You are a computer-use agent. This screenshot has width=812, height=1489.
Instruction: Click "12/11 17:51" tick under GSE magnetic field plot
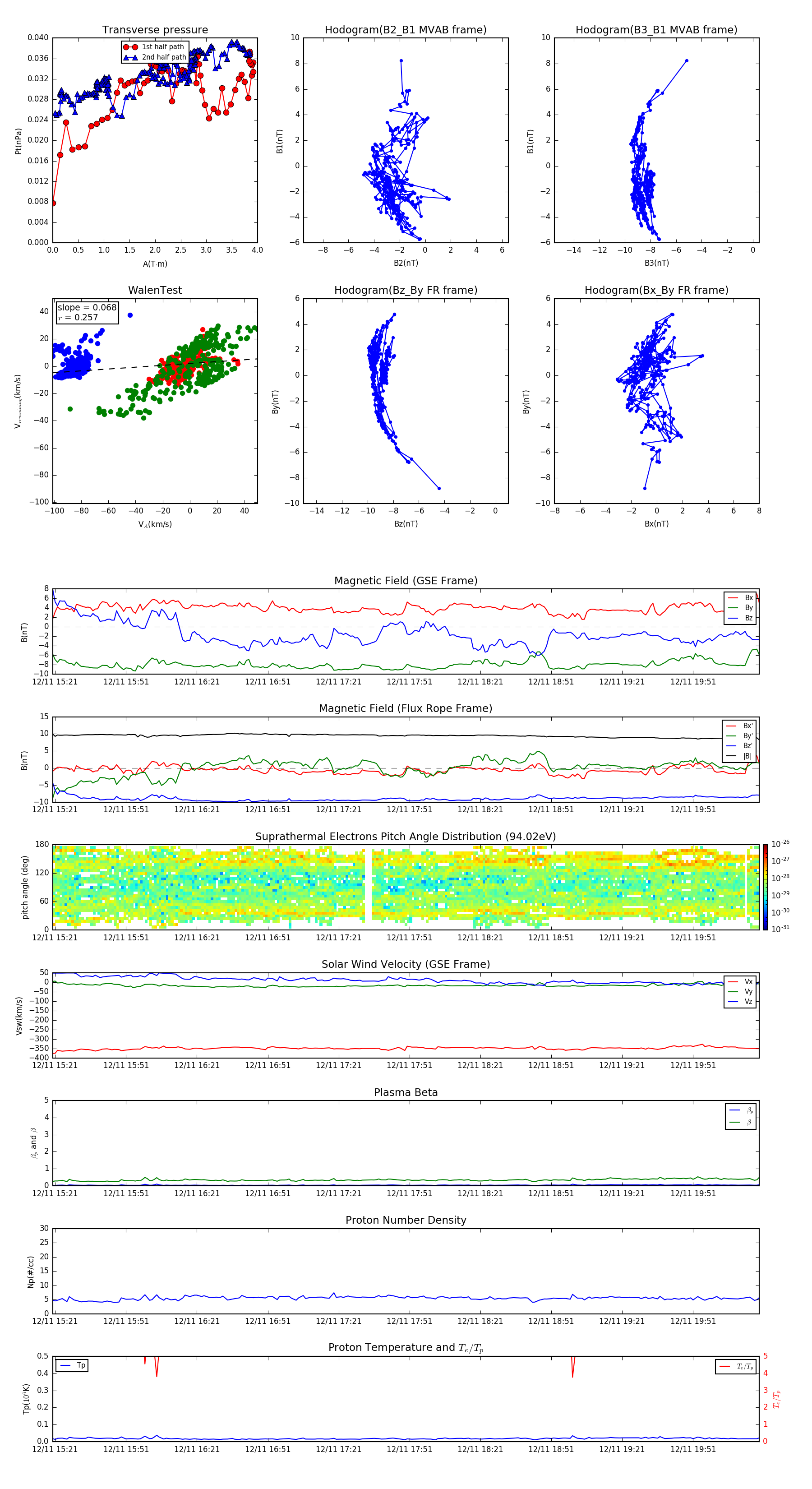(x=409, y=682)
